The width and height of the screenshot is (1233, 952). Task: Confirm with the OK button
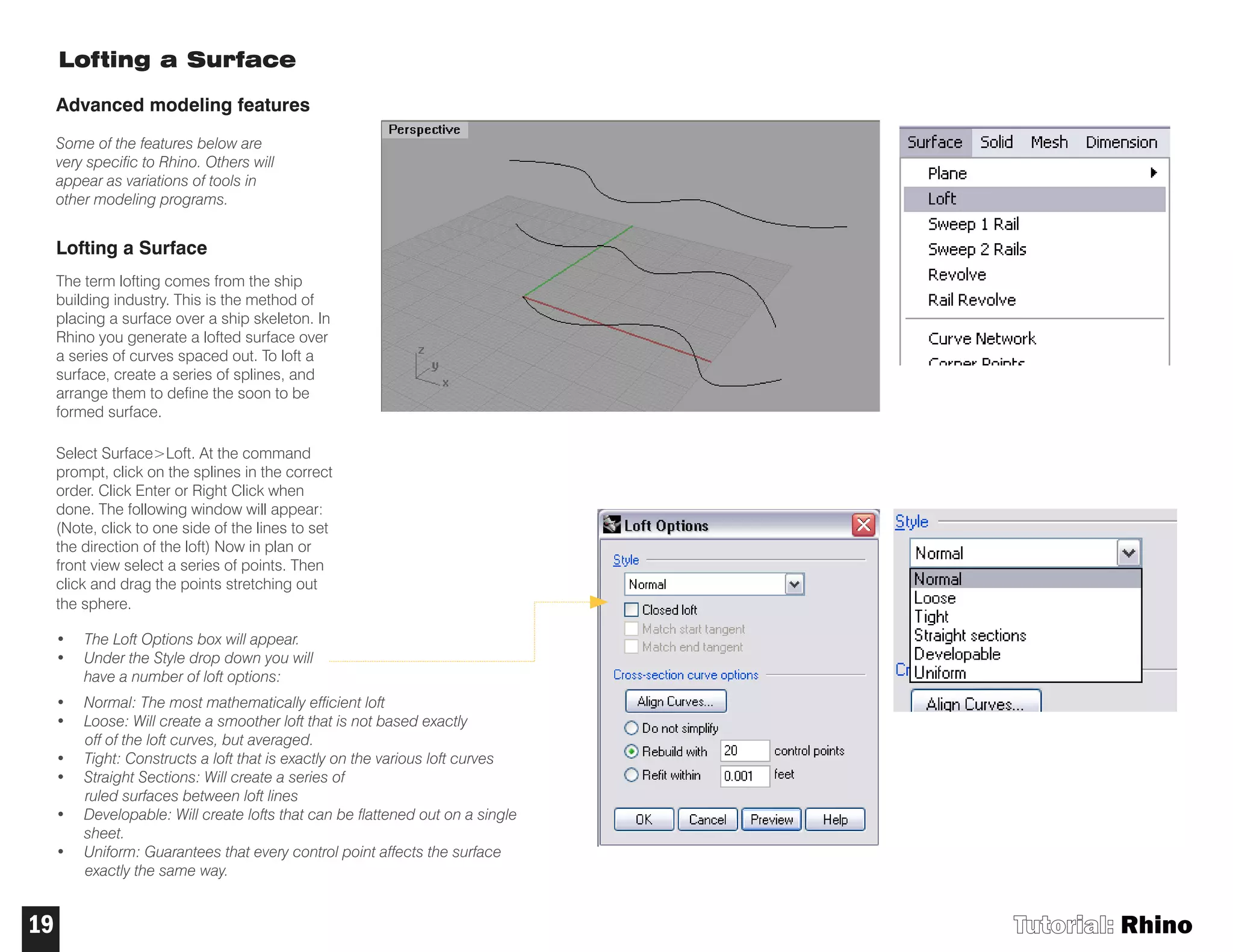point(644,819)
